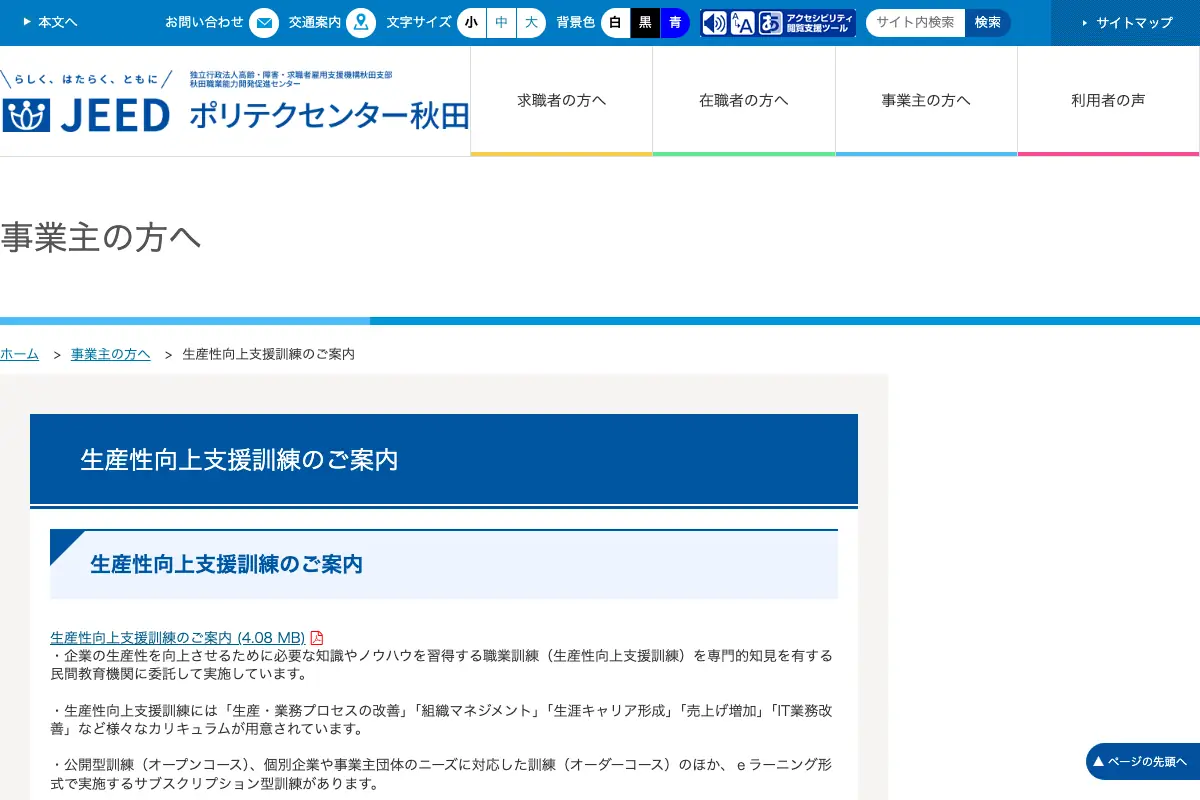Set text size to 中
1200x800 pixels.
pos(501,22)
